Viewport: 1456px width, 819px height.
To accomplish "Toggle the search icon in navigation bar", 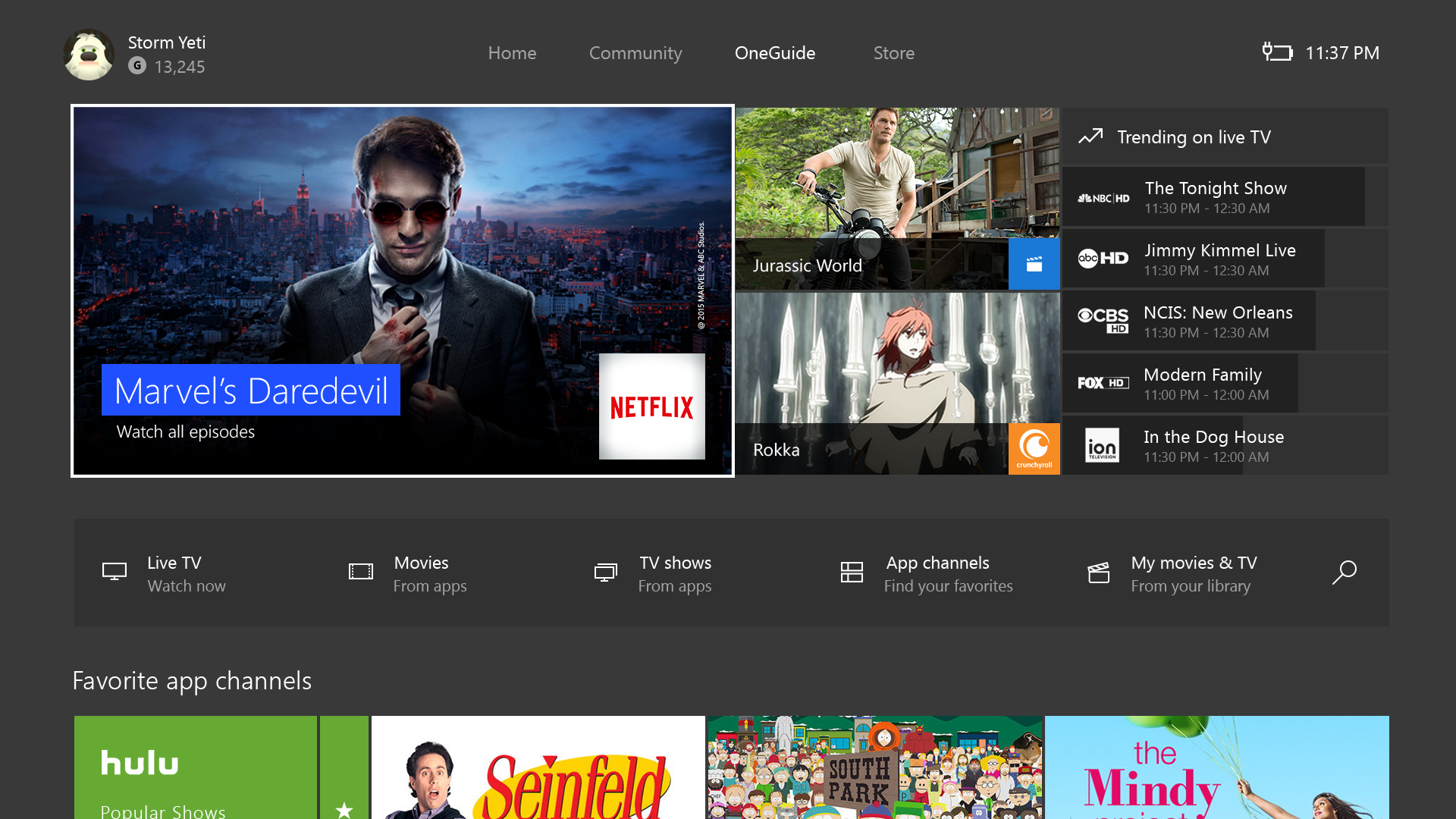I will (x=1344, y=572).
